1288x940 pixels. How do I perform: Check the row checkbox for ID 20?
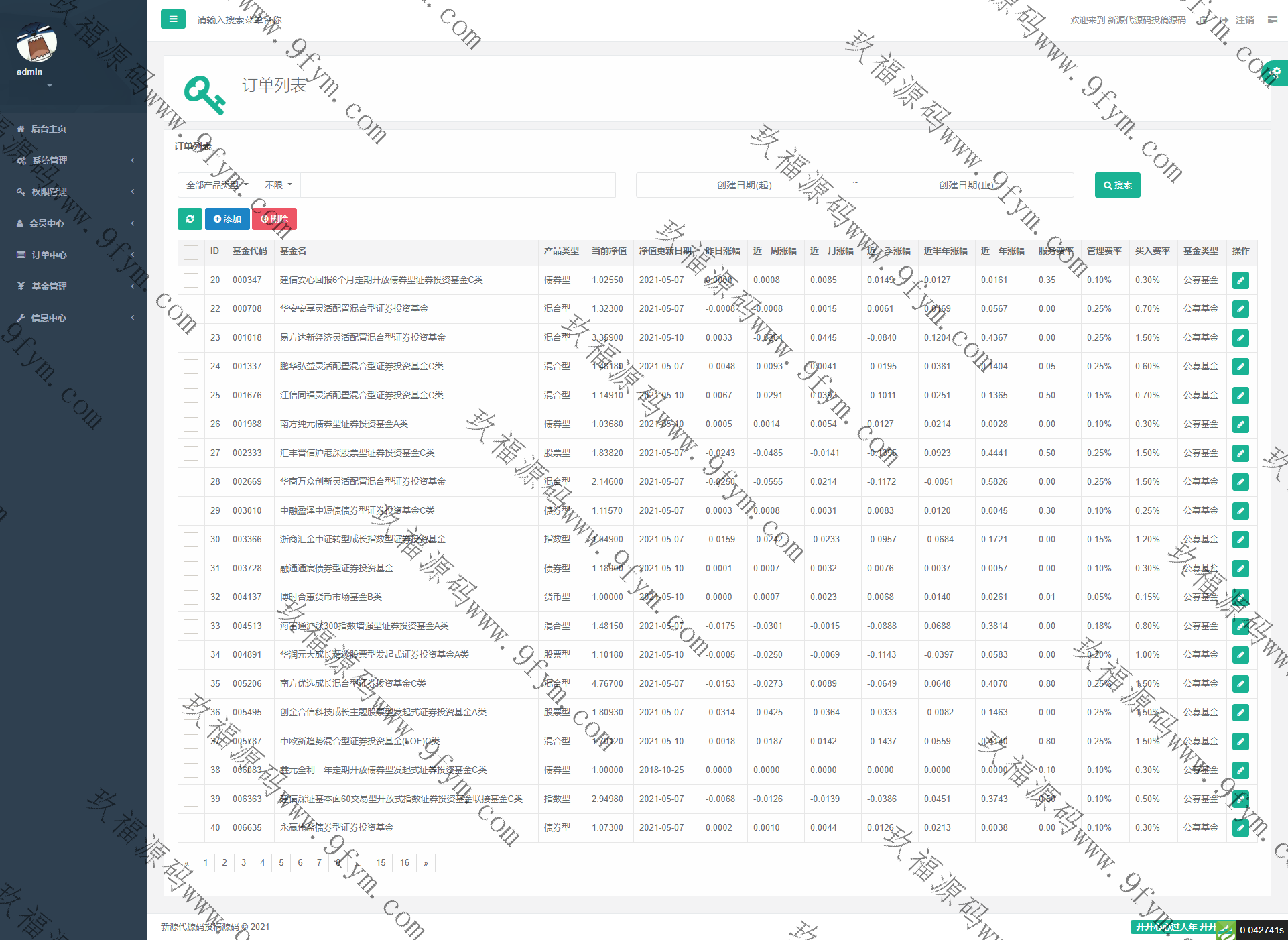[x=191, y=280]
